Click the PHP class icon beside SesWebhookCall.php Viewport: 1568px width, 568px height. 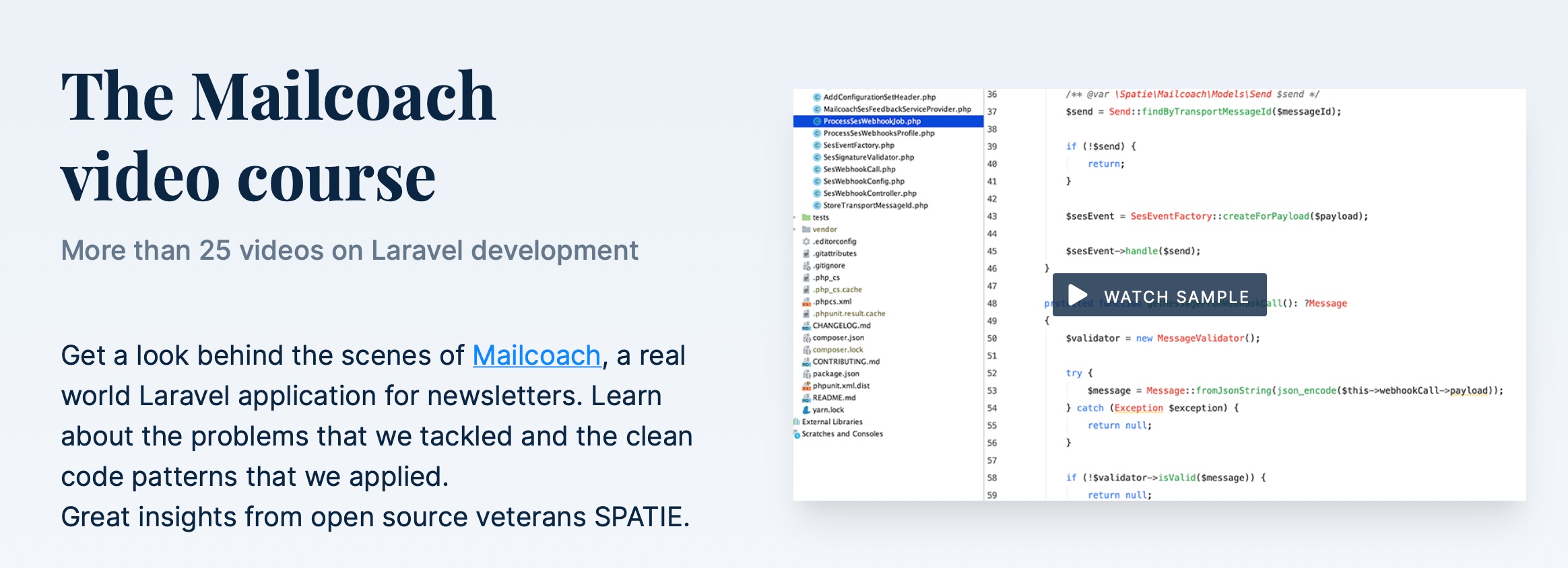pos(817,170)
